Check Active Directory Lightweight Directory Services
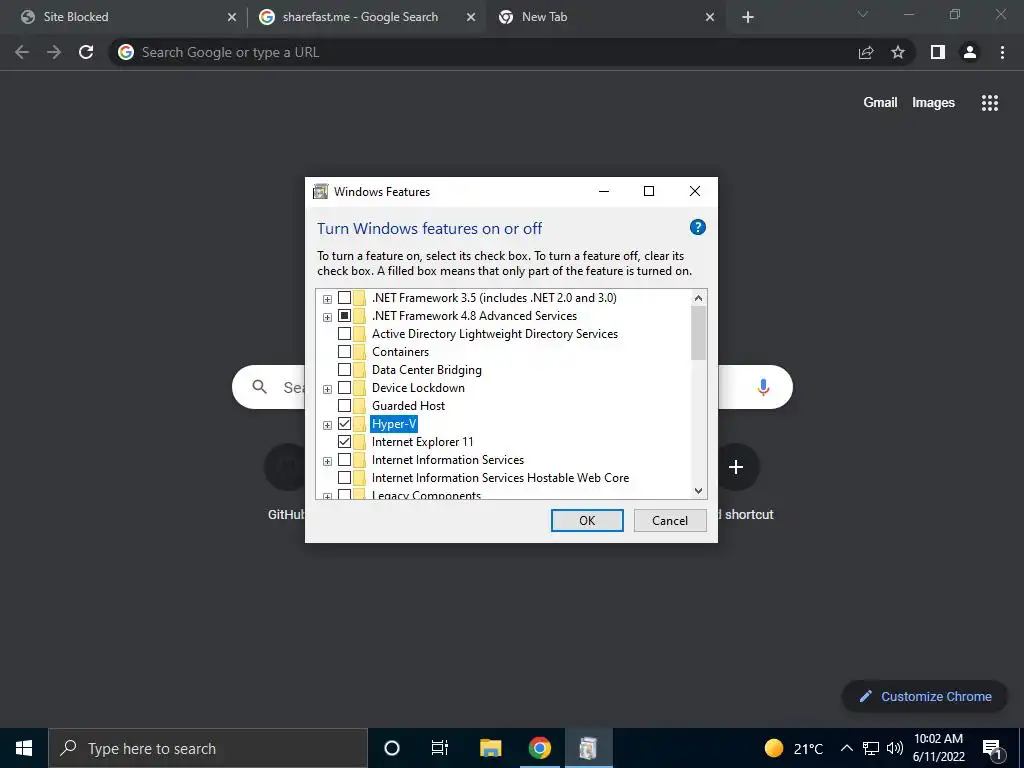The height and width of the screenshot is (768, 1024). tap(344, 334)
